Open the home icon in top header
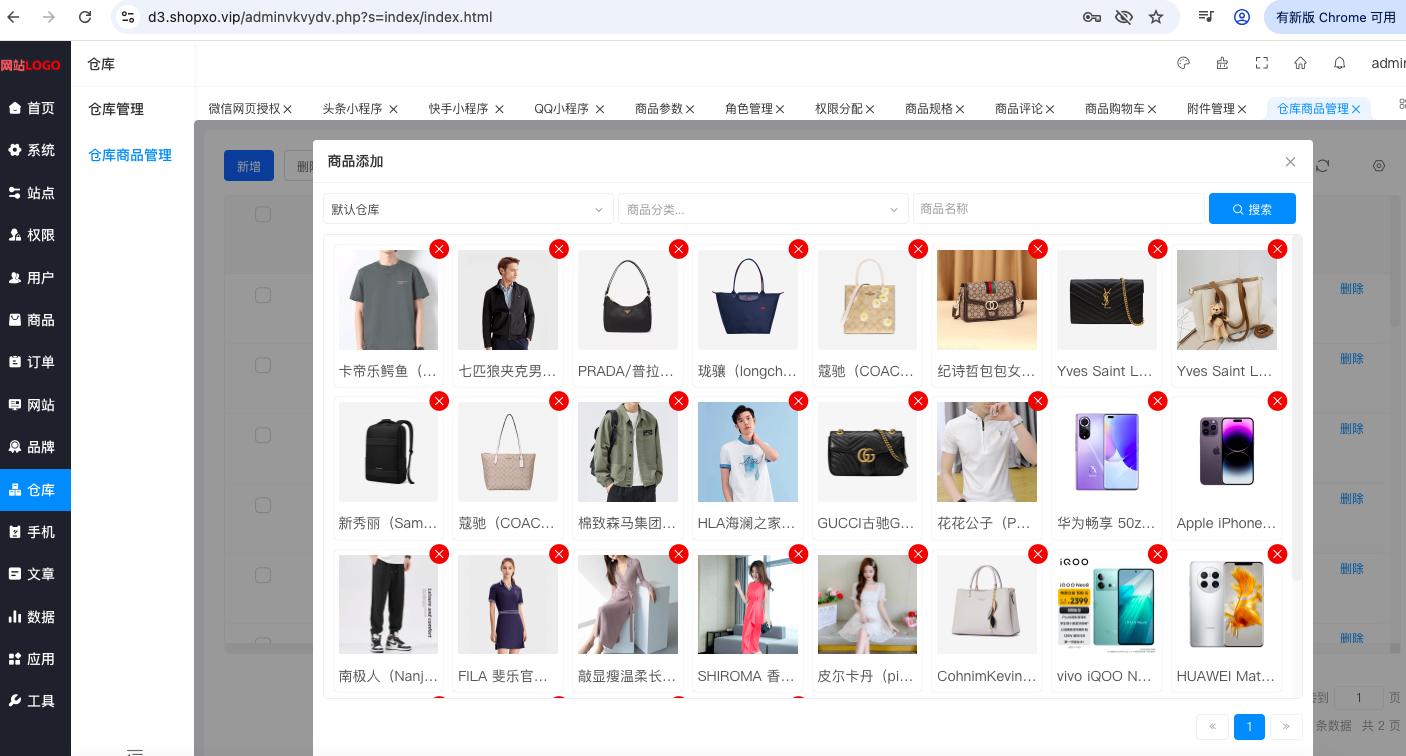The image size is (1406, 756). 1301,63
